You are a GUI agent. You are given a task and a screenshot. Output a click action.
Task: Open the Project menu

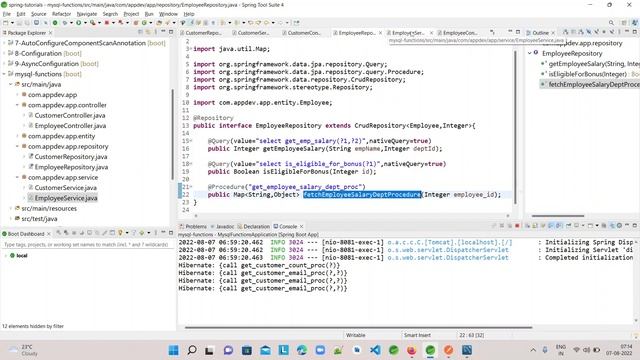(131, 14)
